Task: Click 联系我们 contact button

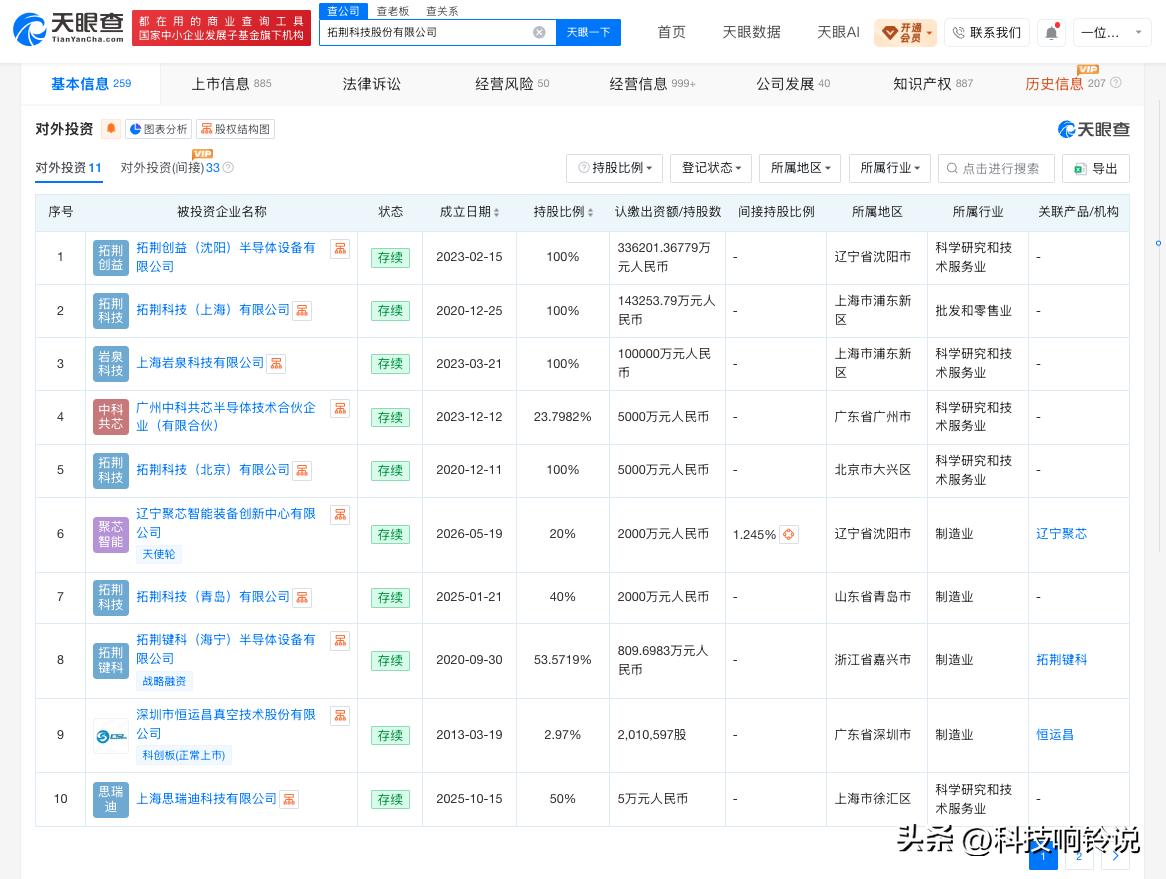Action: 987,33
